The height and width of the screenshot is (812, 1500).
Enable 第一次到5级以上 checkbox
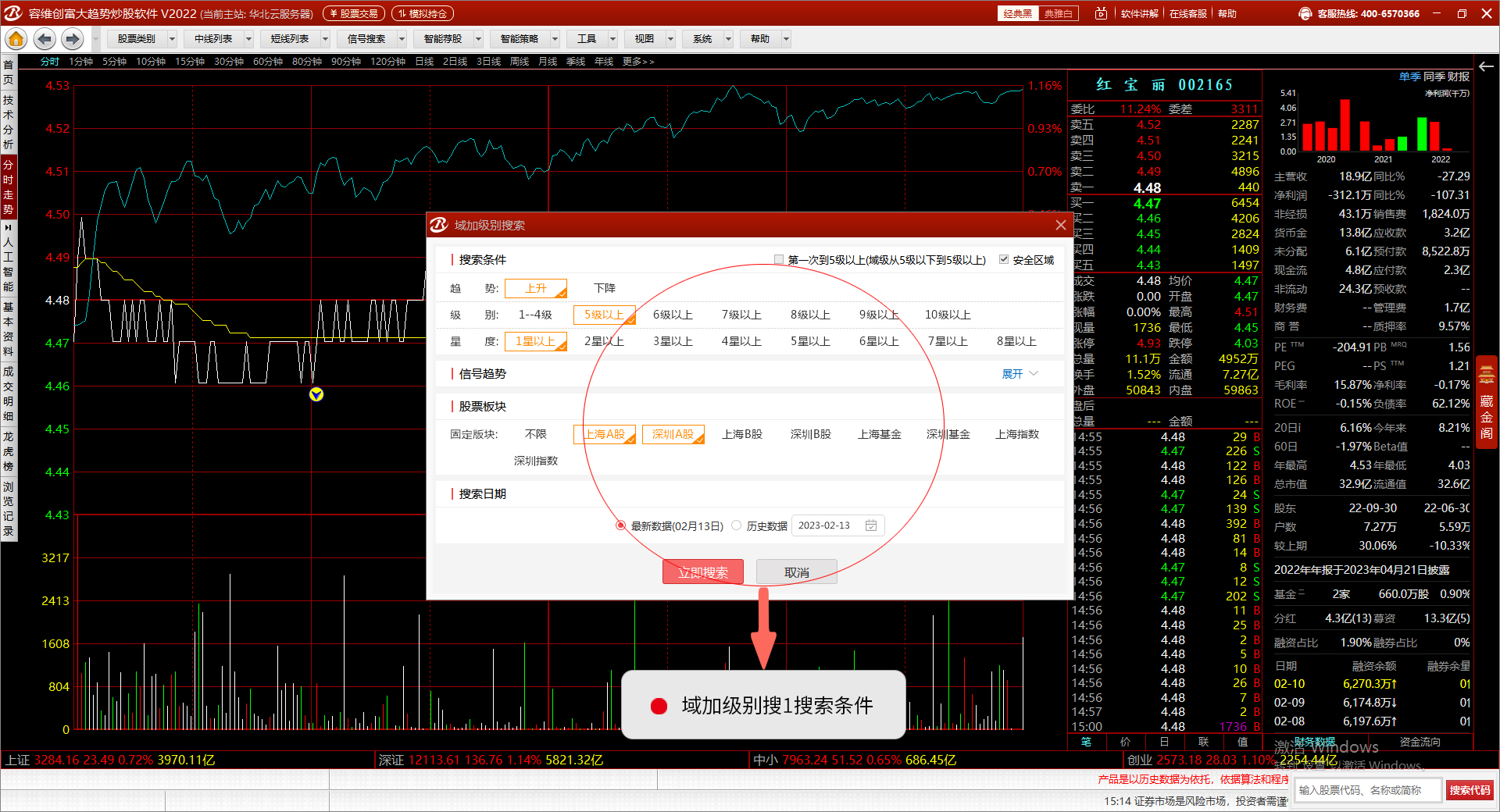[779, 260]
